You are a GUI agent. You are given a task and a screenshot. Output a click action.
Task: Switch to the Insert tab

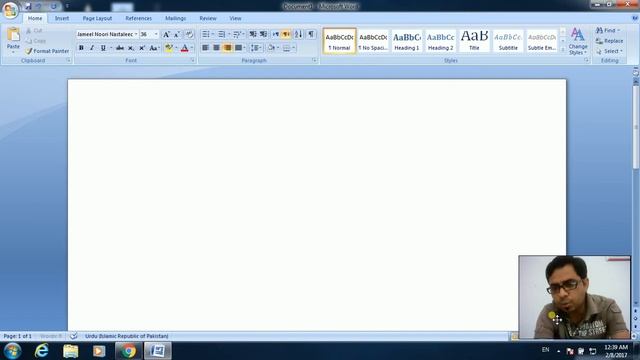[x=62, y=18]
